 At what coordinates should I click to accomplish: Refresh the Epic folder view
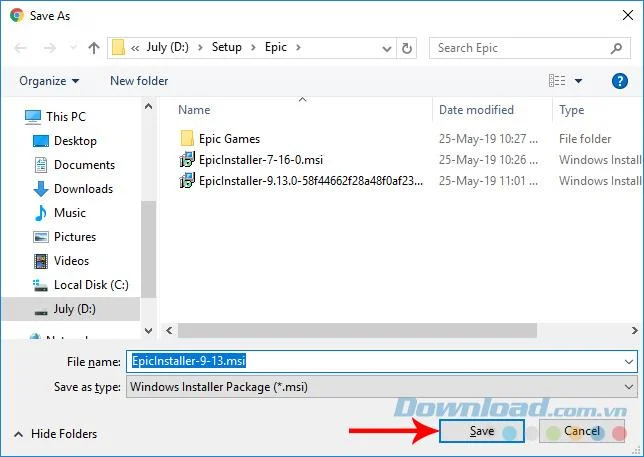(x=407, y=48)
